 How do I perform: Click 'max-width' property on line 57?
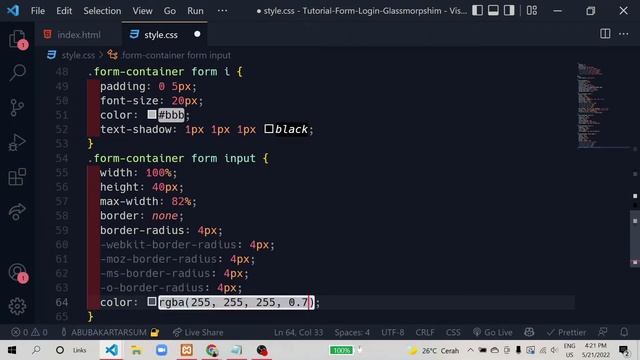point(129,201)
